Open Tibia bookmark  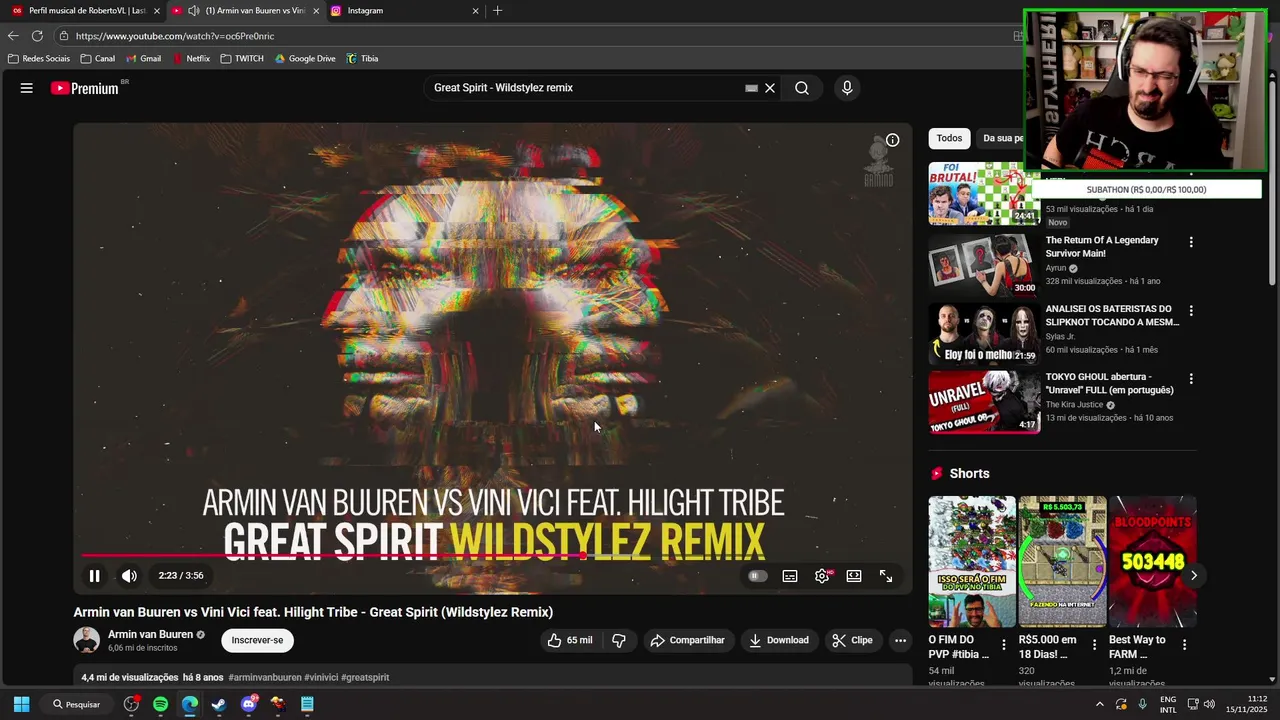pos(362,59)
